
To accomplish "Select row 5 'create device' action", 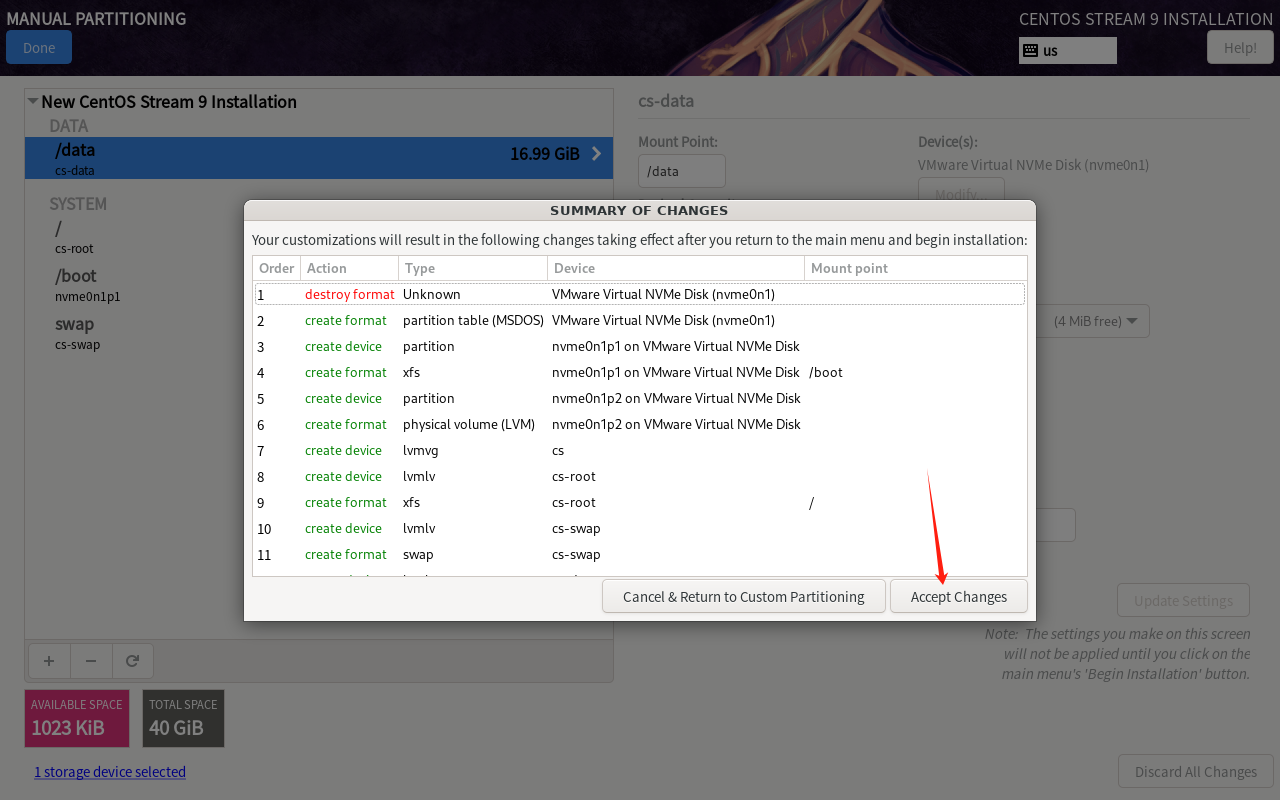I will coord(343,398).
